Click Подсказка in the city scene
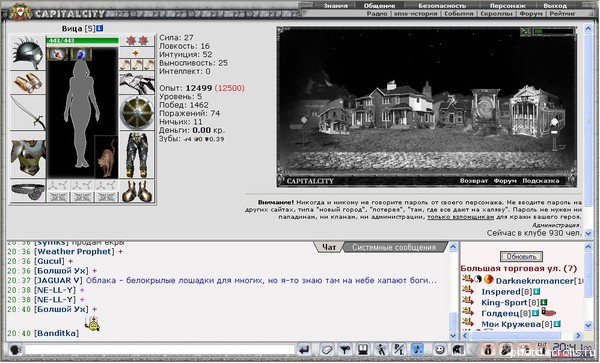600x363 pixels. 540,181
